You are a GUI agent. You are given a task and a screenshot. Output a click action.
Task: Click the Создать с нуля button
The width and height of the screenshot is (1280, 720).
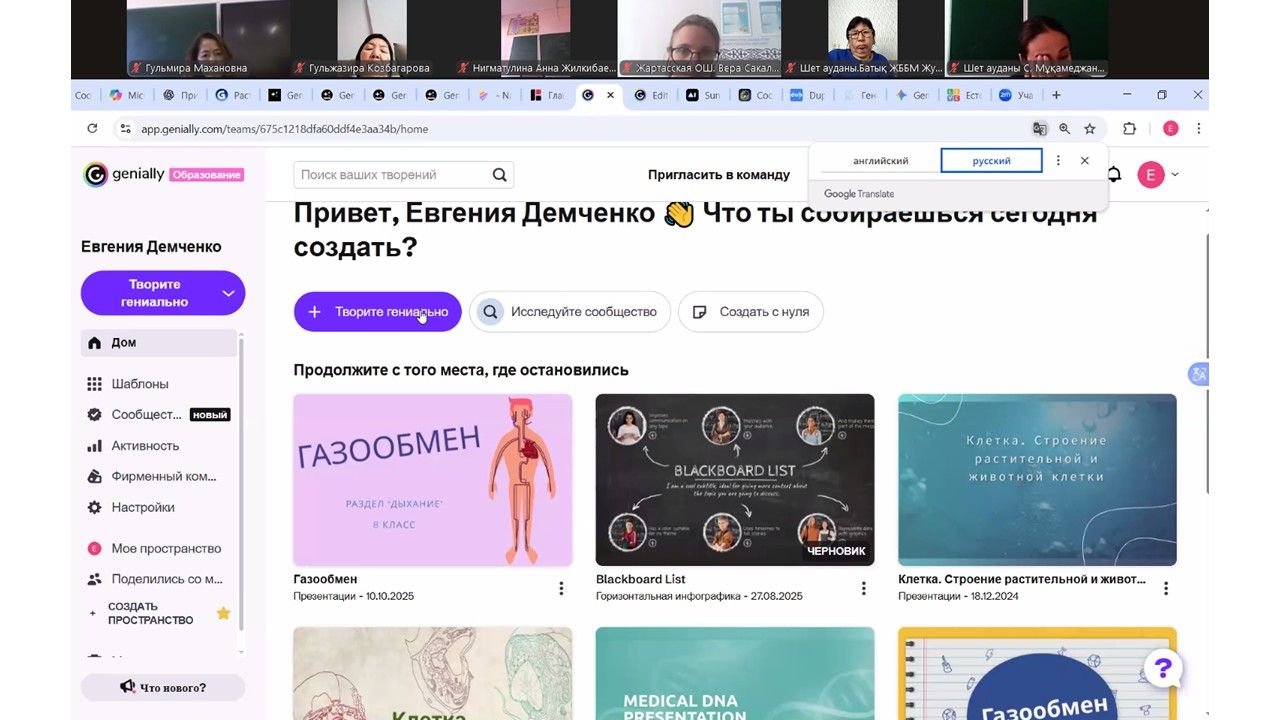751,312
